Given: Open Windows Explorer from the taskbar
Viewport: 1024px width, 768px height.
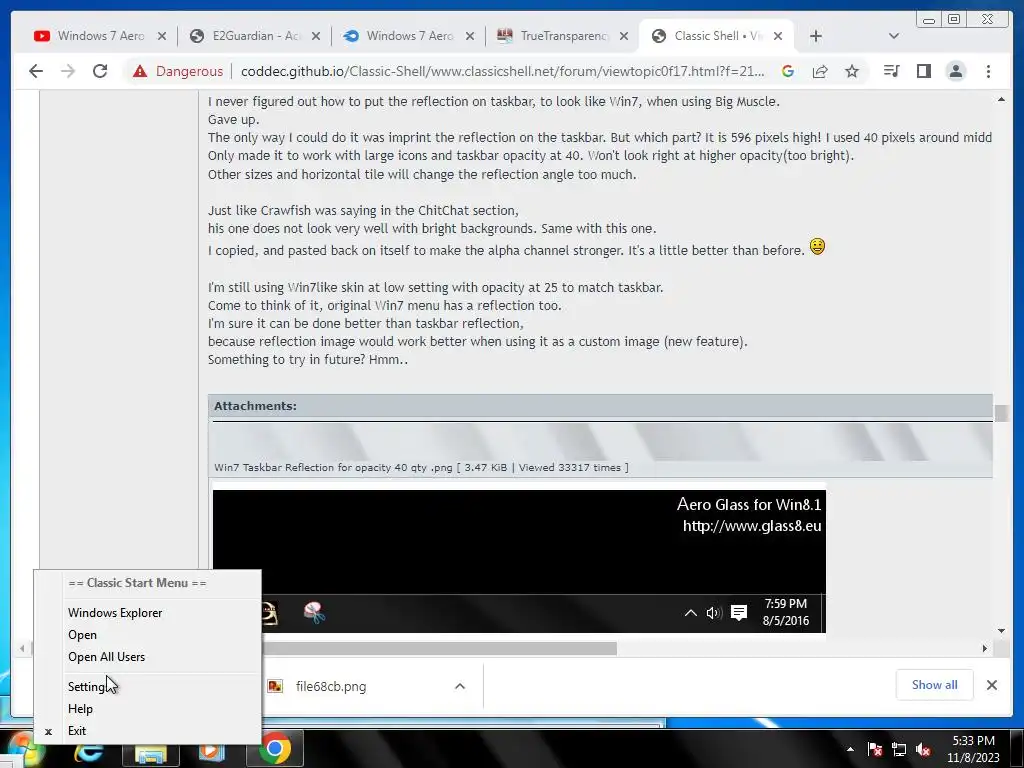Looking at the screenshot, I should point(151,752).
